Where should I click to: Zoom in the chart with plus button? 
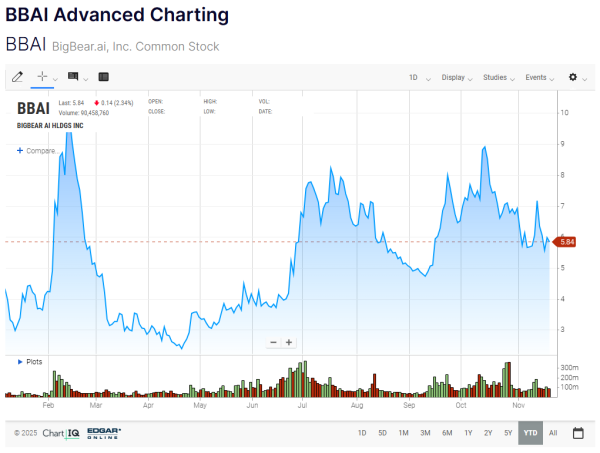pyautogui.click(x=289, y=342)
